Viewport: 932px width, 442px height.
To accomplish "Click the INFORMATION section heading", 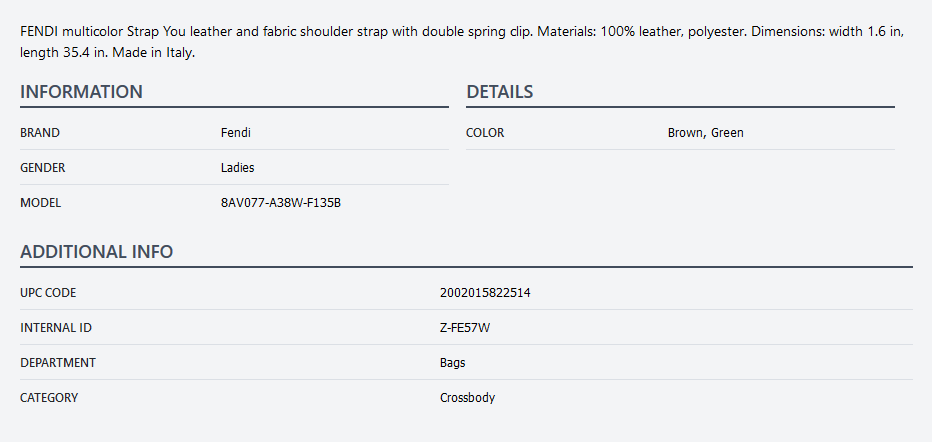I will [x=81, y=92].
